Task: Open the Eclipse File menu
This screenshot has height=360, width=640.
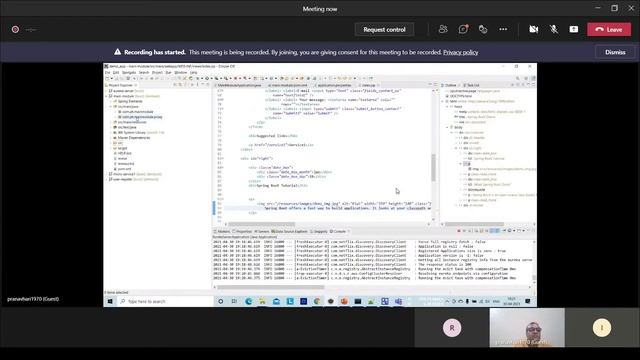Action: [x=107, y=73]
